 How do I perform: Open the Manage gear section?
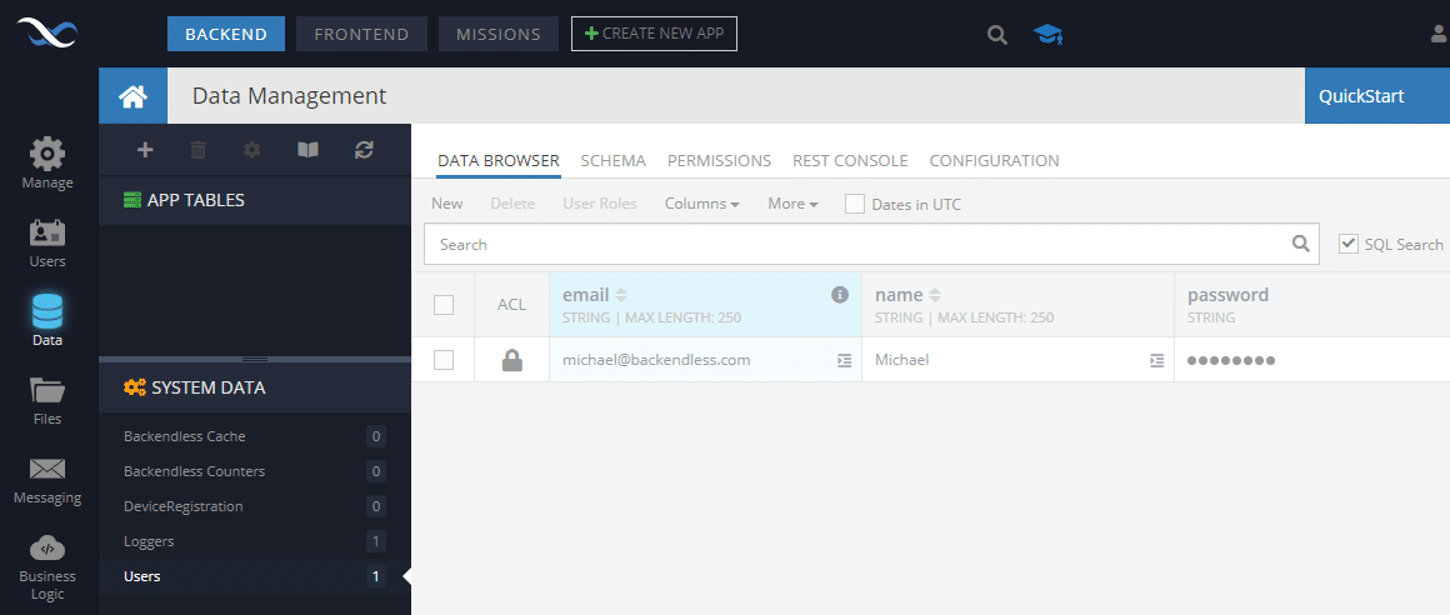point(47,163)
